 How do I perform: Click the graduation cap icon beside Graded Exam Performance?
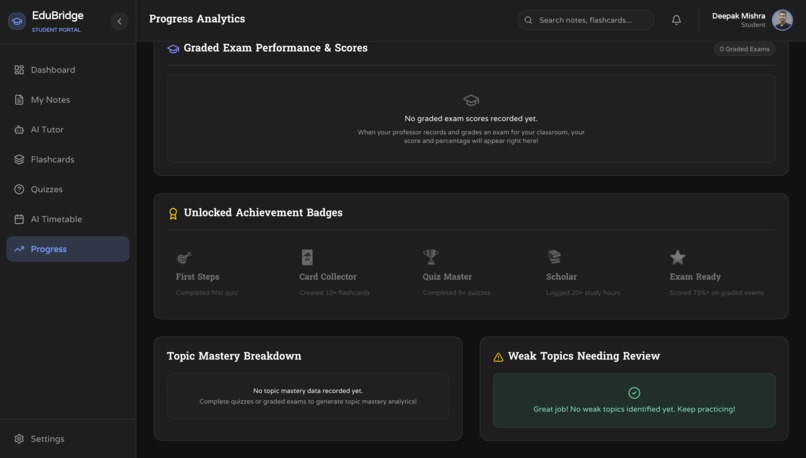click(x=173, y=49)
